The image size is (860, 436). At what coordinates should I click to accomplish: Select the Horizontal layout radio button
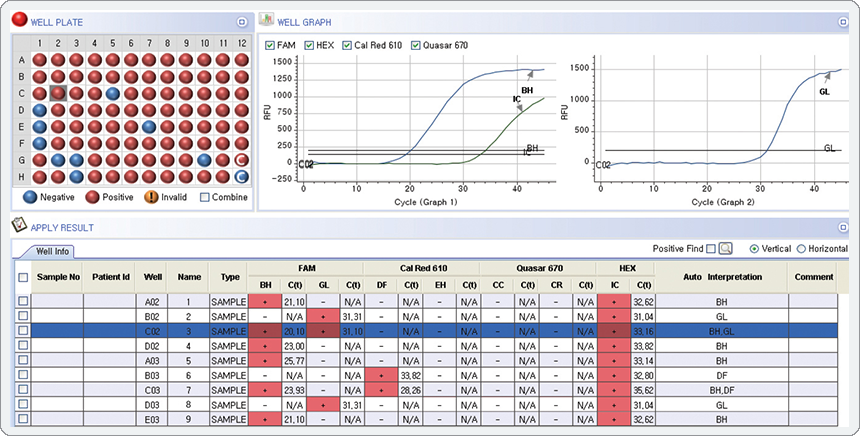pos(801,248)
